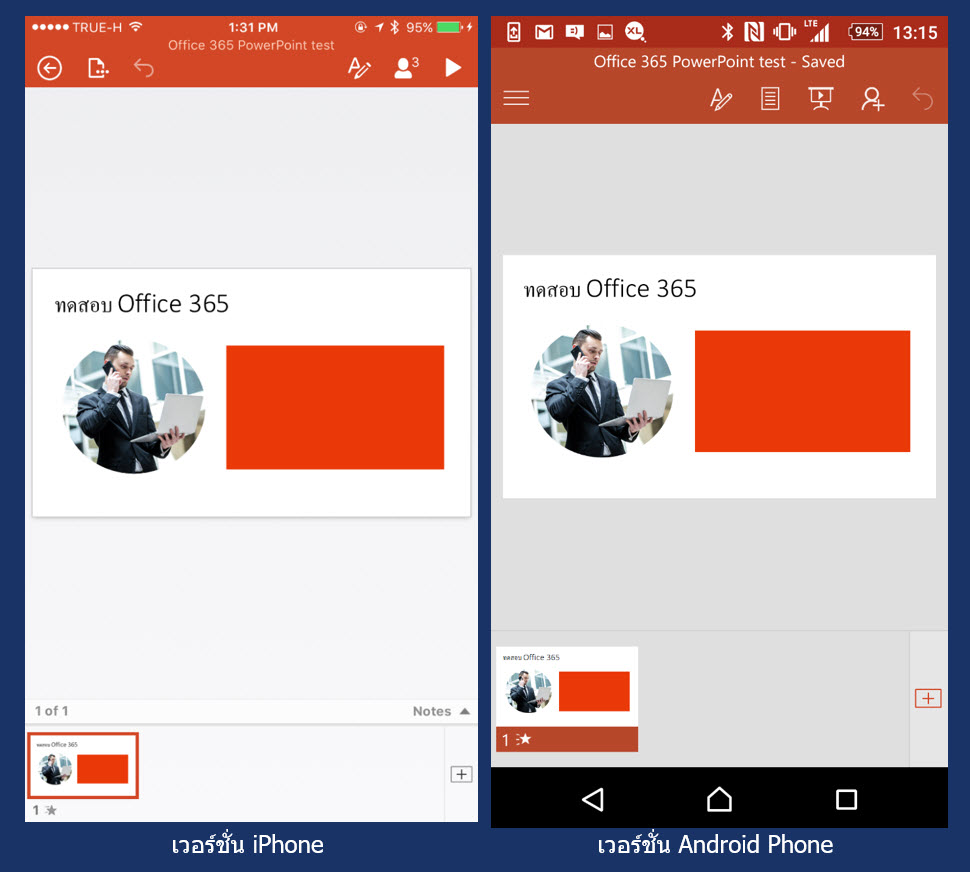The image size is (970, 872).
Task: Open the file options icon on iPhone
Action: [98, 68]
